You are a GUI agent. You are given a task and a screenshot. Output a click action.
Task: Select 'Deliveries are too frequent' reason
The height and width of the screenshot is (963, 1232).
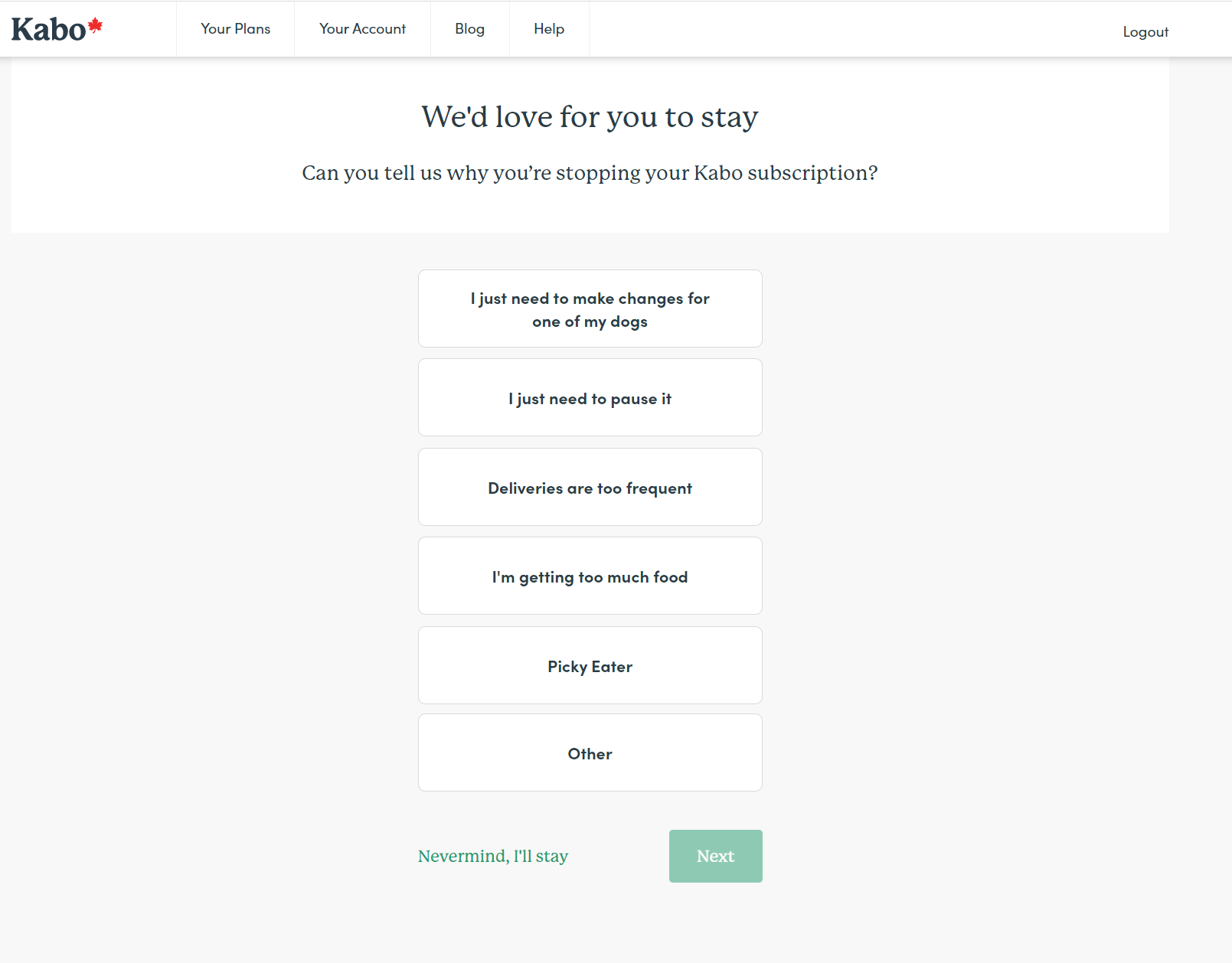(x=590, y=488)
